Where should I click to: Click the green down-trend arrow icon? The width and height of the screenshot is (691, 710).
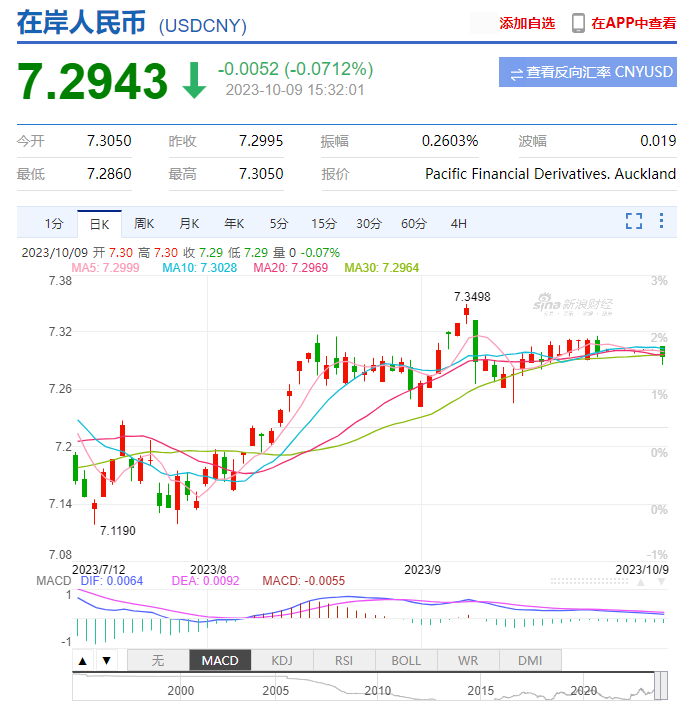(194, 81)
